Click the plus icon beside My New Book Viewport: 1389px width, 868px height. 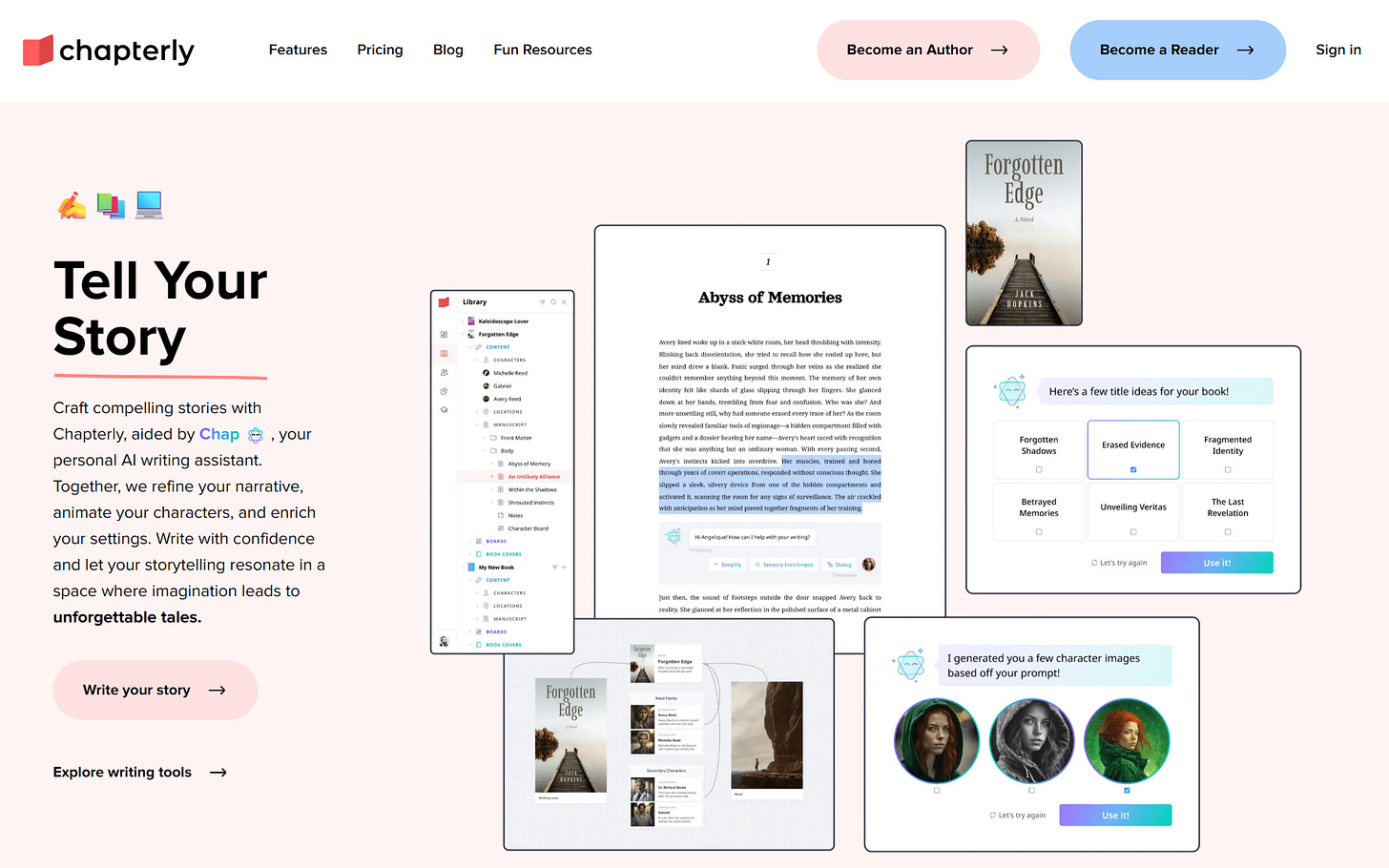coord(564,568)
